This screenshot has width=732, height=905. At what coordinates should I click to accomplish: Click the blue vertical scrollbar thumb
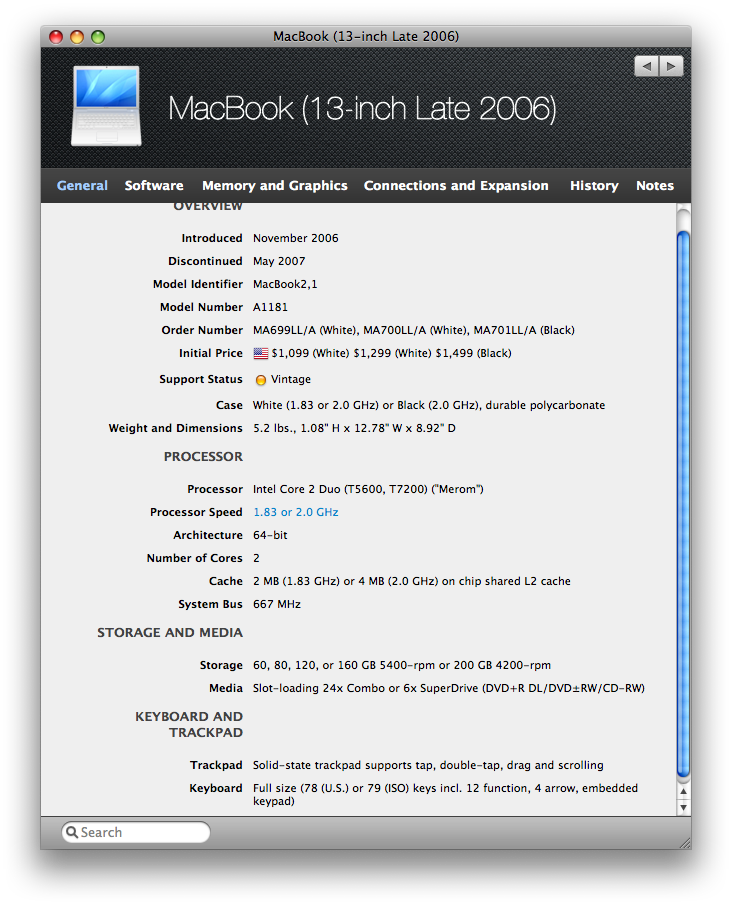coord(684,504)
